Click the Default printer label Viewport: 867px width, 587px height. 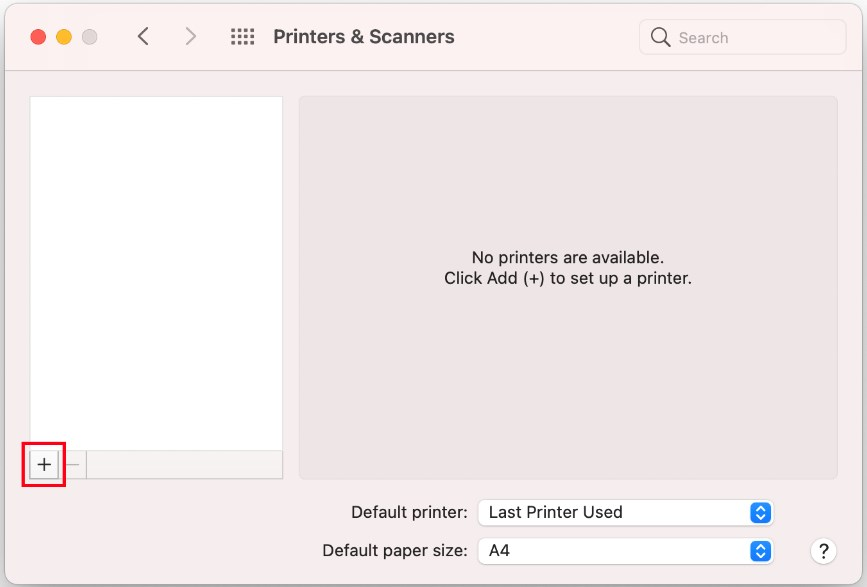coord(409,512)
